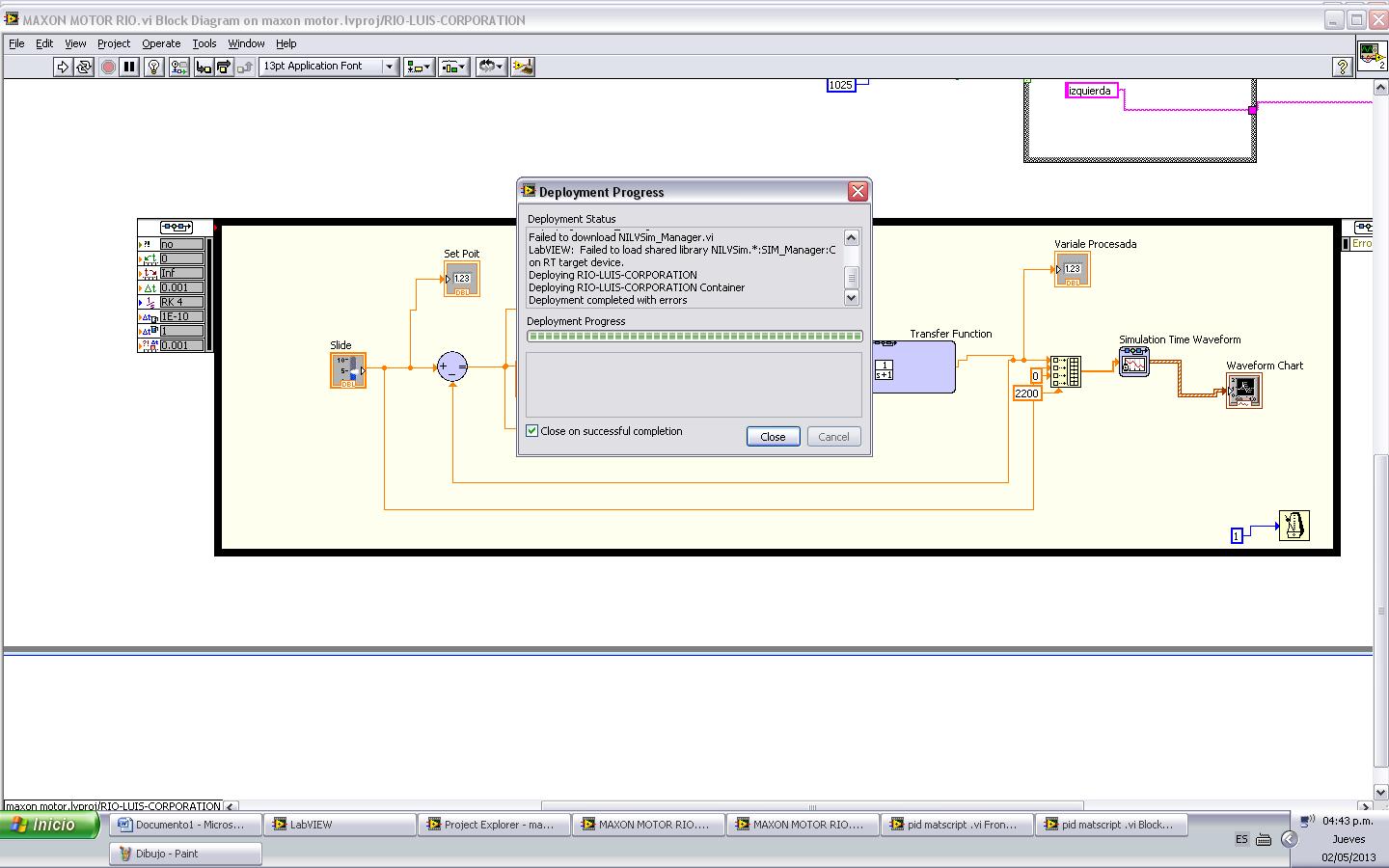Click Context Help question mark button

(x=1342, y=67)
